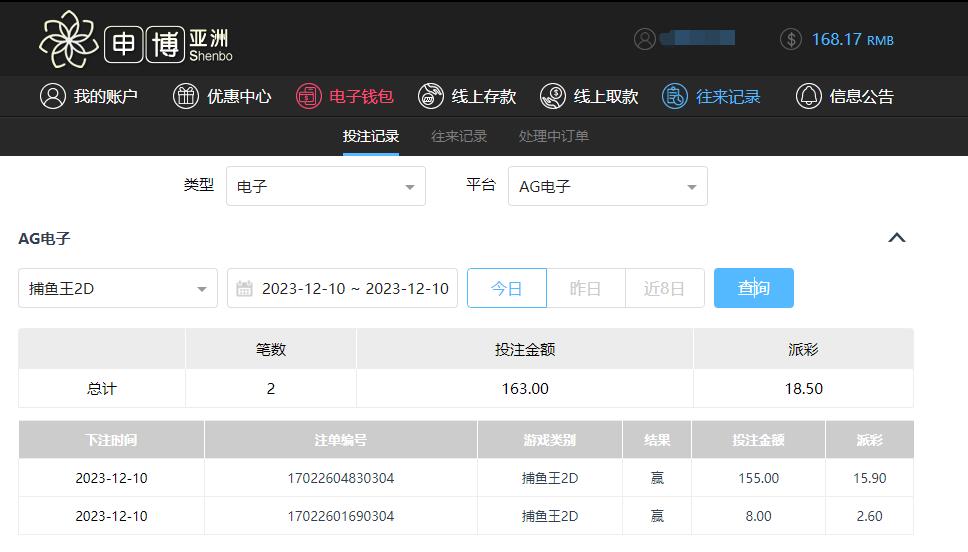Click the Shenbo flower logo
The width and height of the screenshot is (968, 552).
[x=68, y=40]
